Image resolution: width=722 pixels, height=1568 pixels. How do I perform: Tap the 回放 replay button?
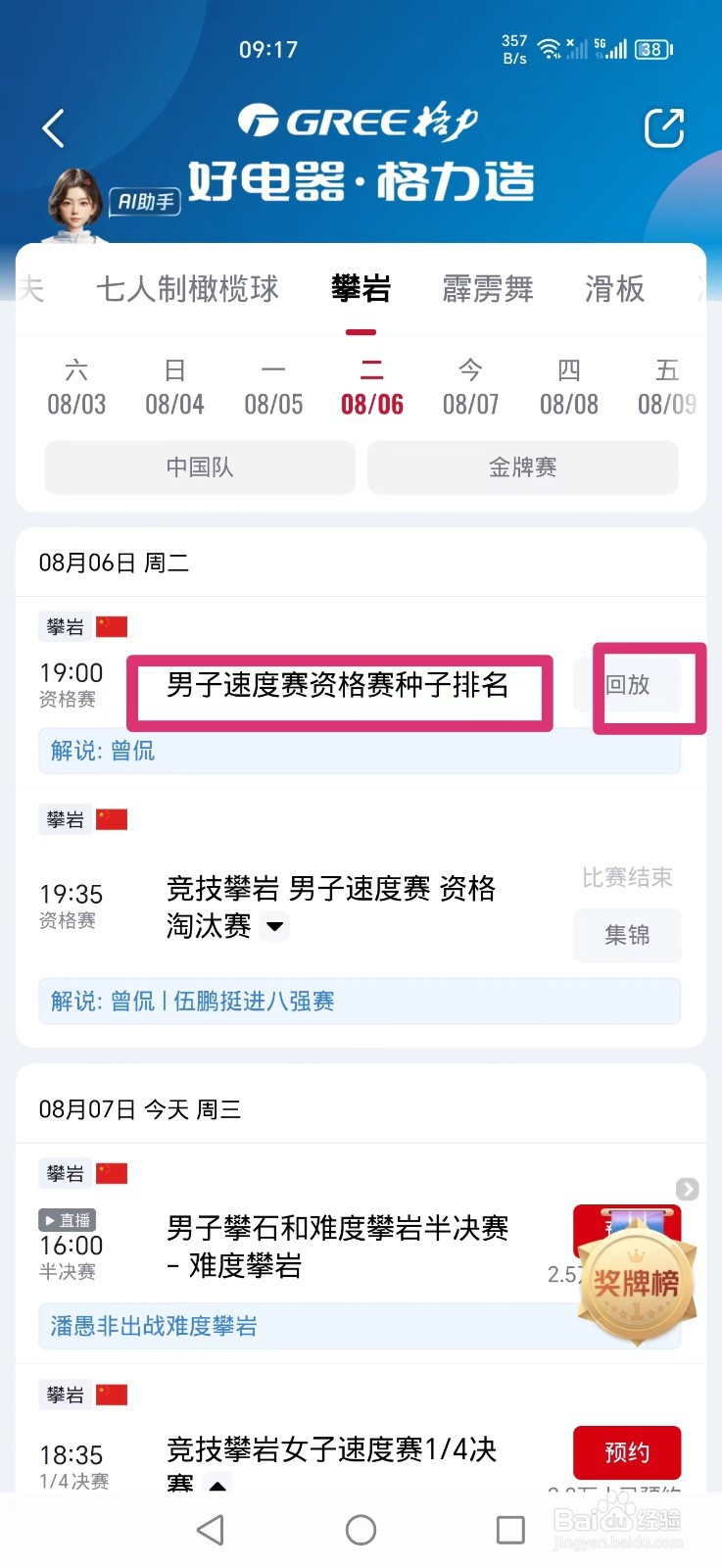[627, 685]
